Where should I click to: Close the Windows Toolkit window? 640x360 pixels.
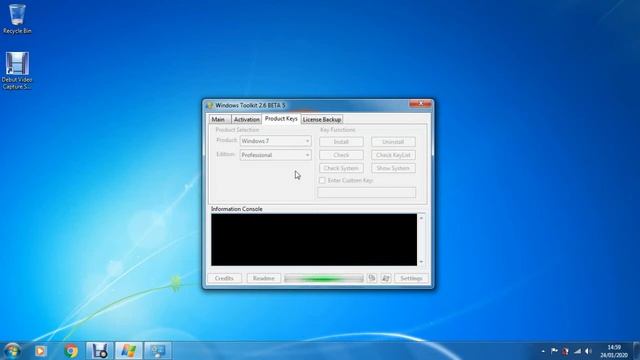pyautogui.click(x=420, y=104)
